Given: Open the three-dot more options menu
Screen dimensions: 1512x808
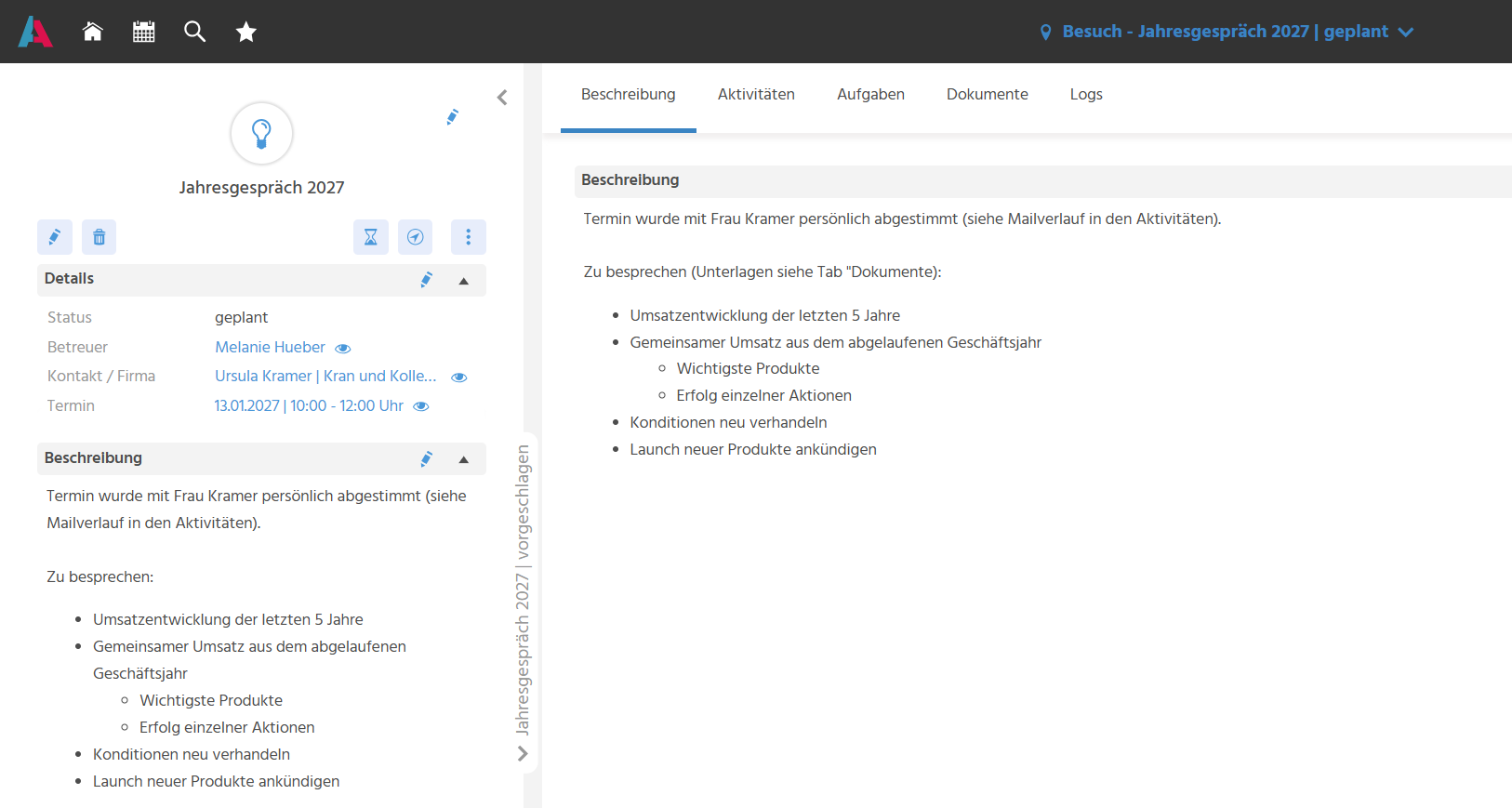Looking at the screenshot, I should (x=469, y=237).
